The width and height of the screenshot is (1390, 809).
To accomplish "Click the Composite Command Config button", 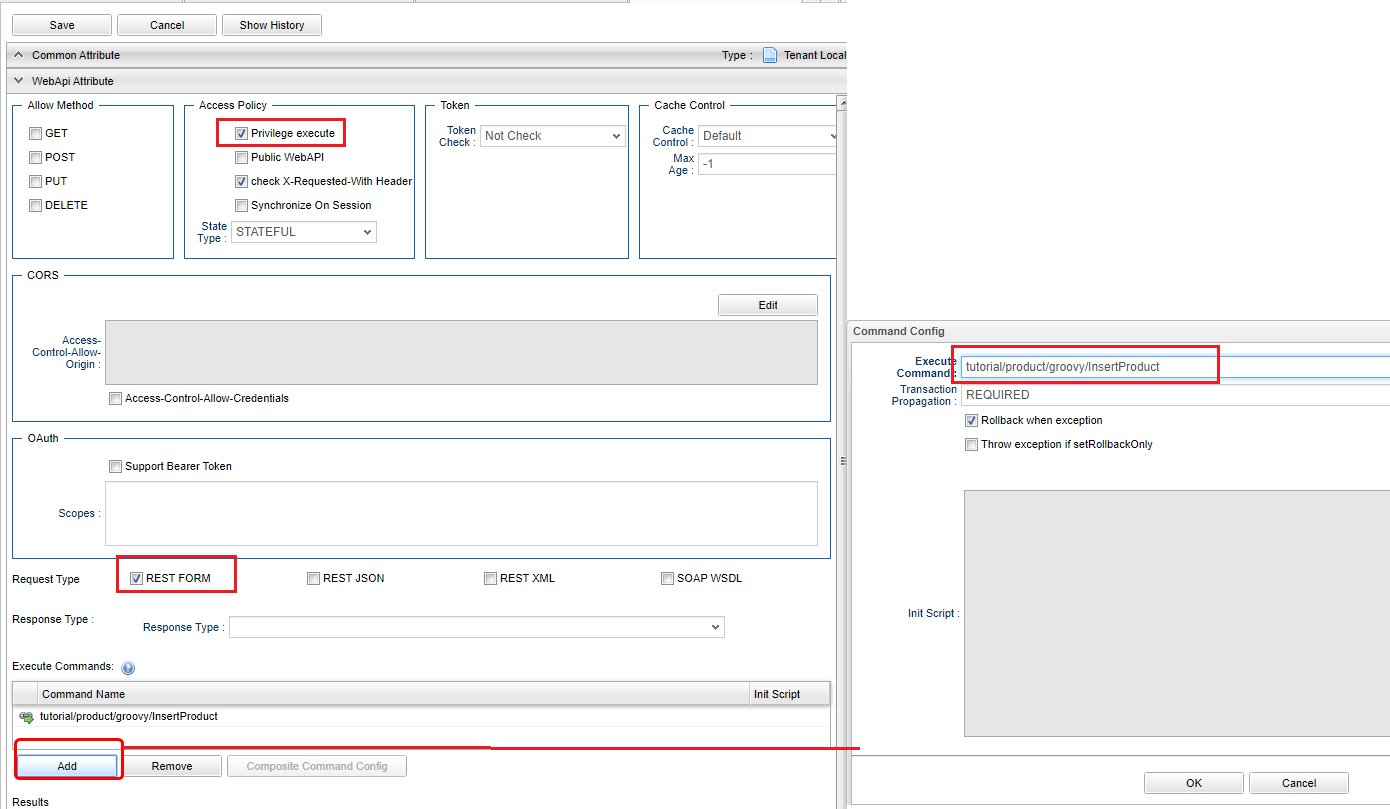I will pyautogui.click(x=317, y=766).
